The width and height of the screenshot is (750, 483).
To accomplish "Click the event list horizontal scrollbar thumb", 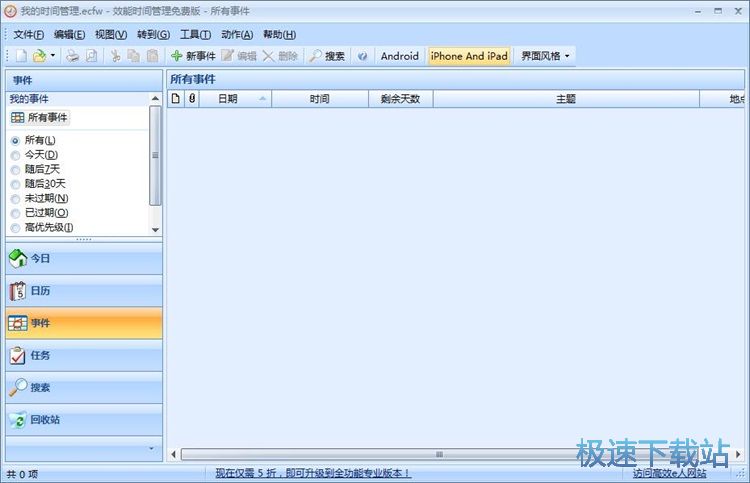I will 439,454.
